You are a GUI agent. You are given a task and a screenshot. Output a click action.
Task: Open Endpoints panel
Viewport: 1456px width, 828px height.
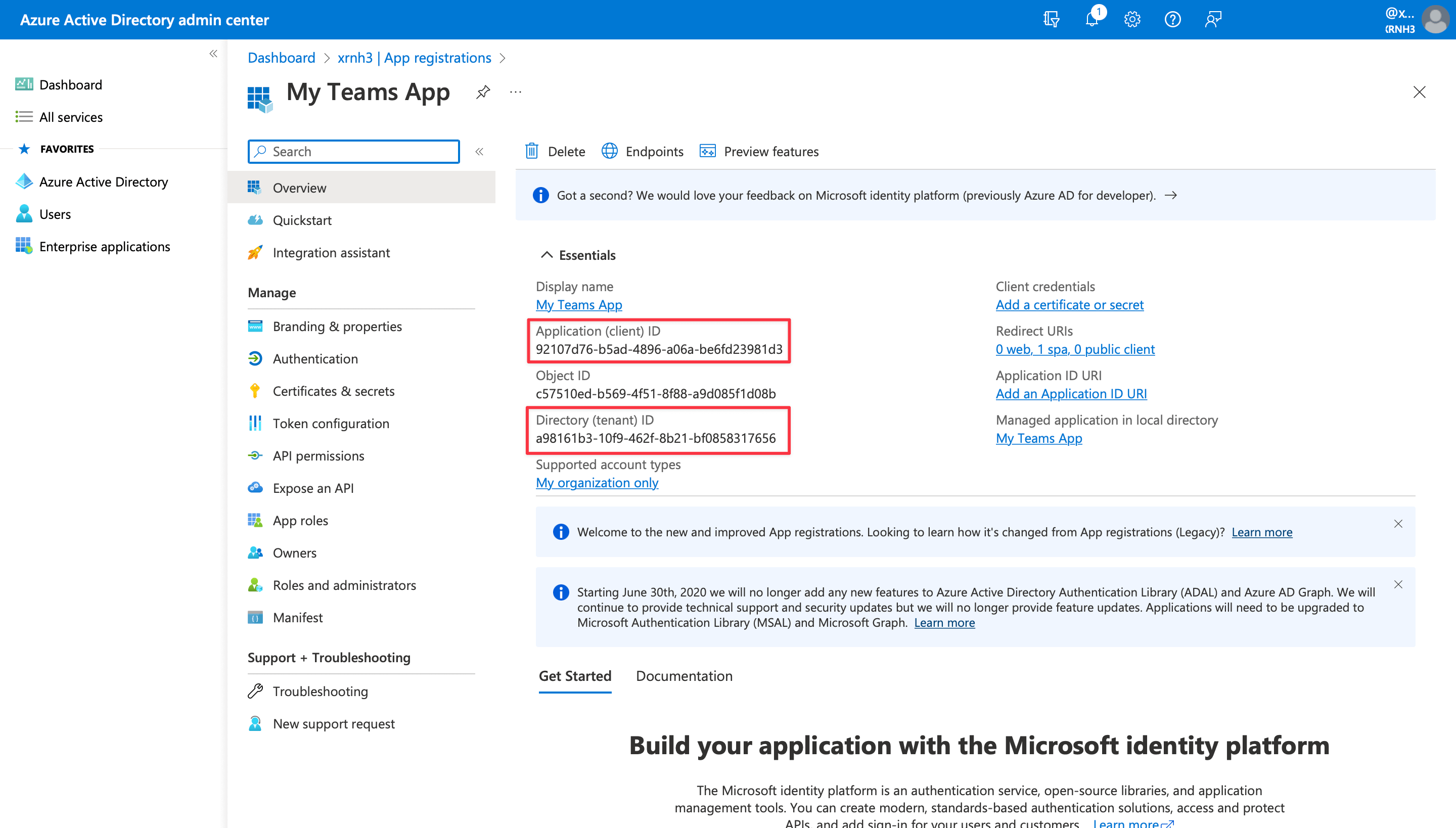coord(643,151)
